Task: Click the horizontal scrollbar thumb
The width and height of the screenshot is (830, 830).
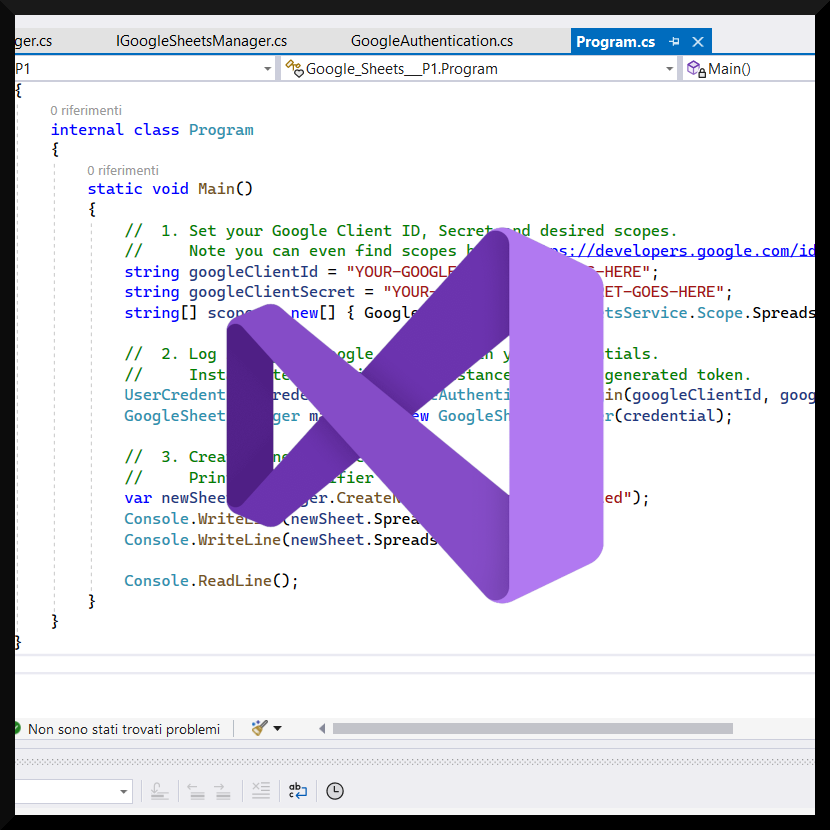Action: 532,729
